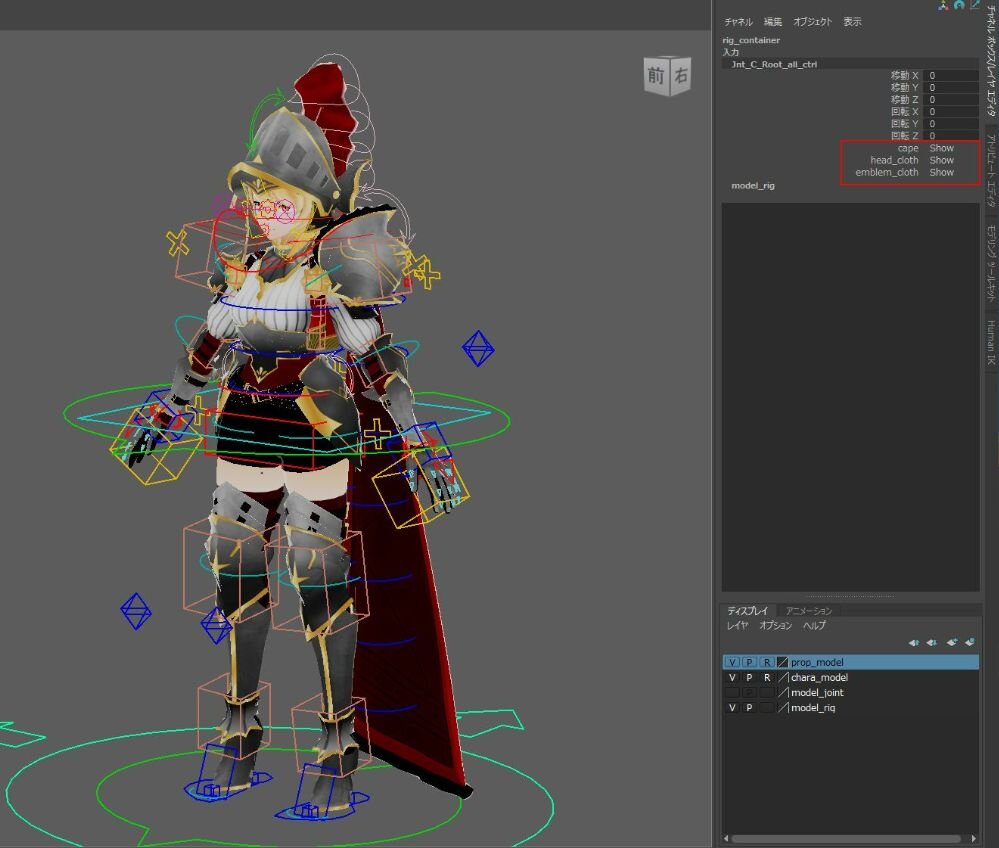Click the move layer up icon
Image resolution: width=999 pixels, height=848 pixels.
coord(914,643)
